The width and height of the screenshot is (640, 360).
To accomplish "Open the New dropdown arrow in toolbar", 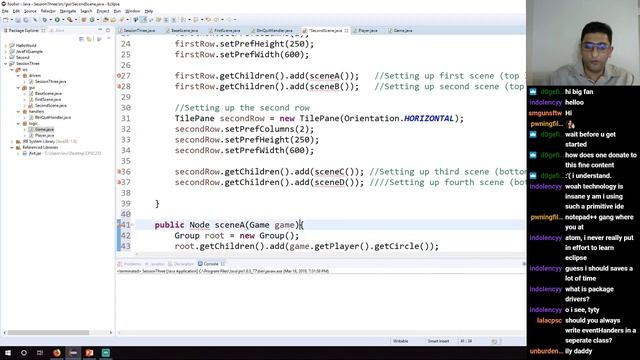I will pyautogui.click(x=12, y=20).
